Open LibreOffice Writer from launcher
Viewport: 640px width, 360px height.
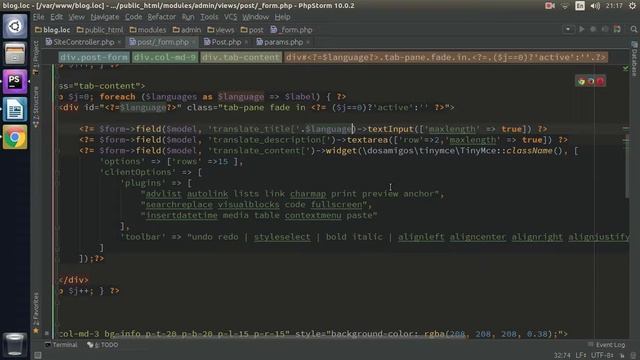coord(15,109)
